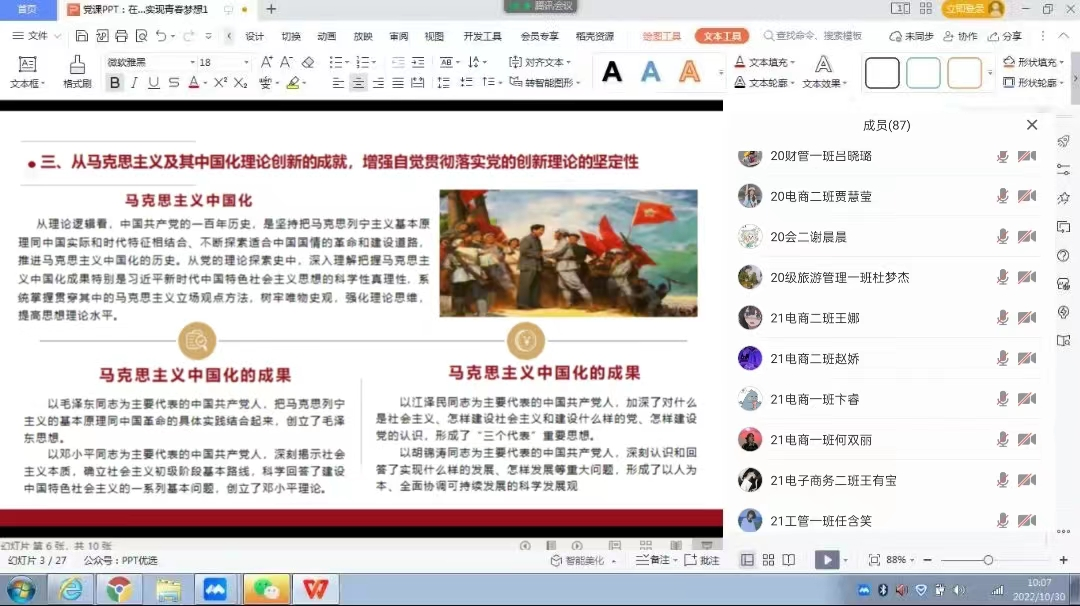The height and width of the screenshot is (606, 1080).
Task: Clear formatting with the eraser icon
Action: coord(308,62)
